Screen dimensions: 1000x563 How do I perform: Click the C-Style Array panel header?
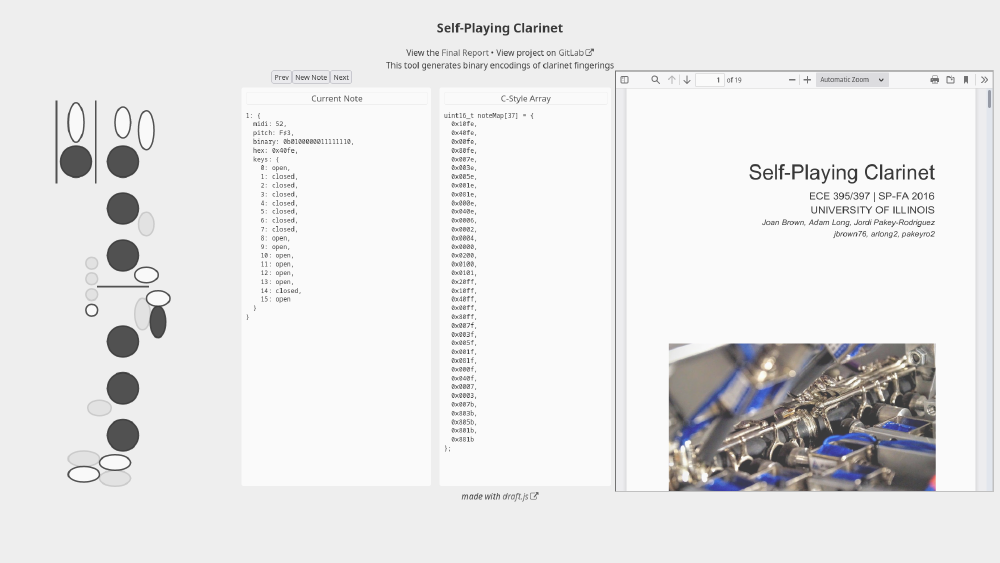coord(526,98)
